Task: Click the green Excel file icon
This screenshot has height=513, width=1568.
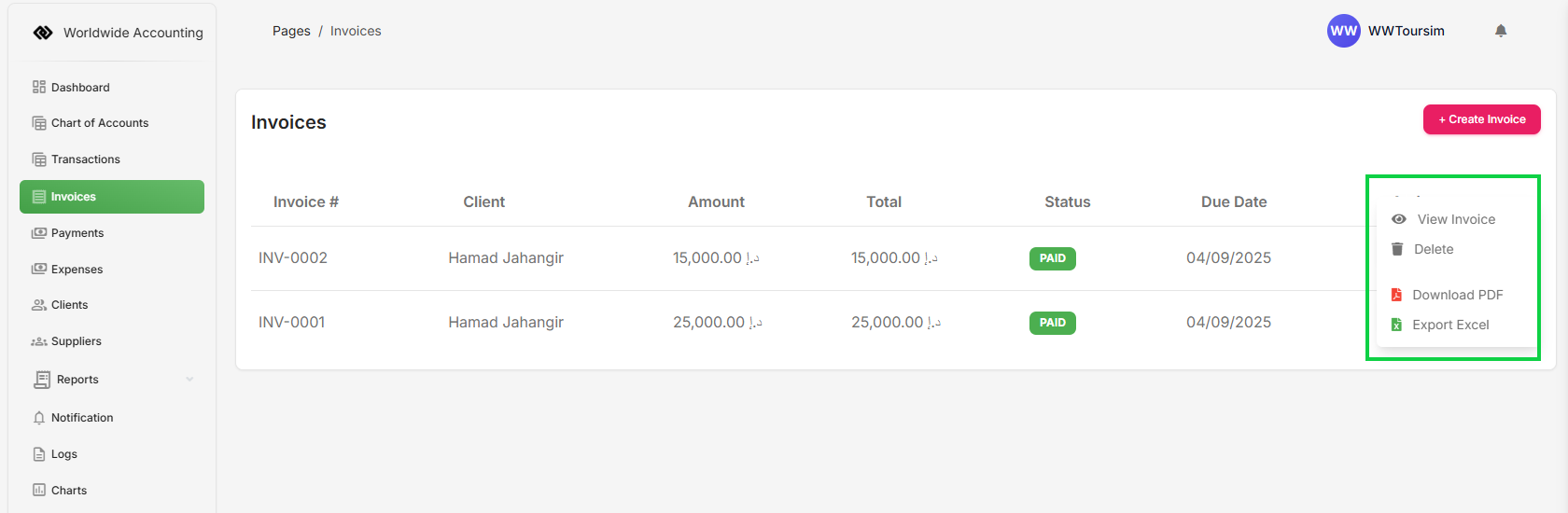Action: pos(1396,325)
